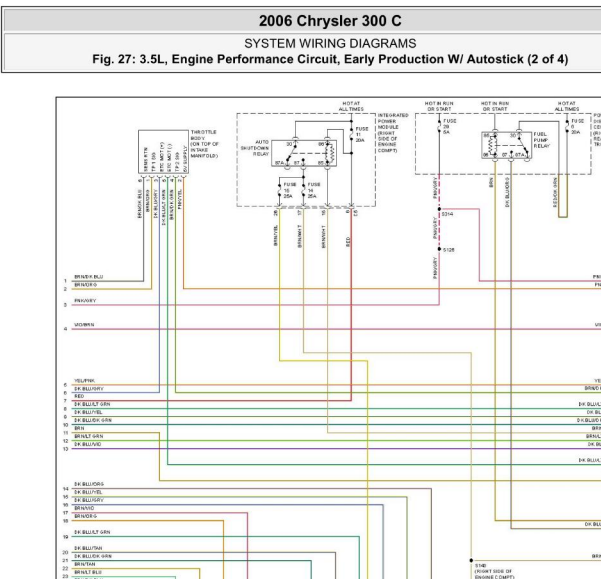Click auto shutdown relay terminal "87A"
601x579 pixels.
click(279, 163)
